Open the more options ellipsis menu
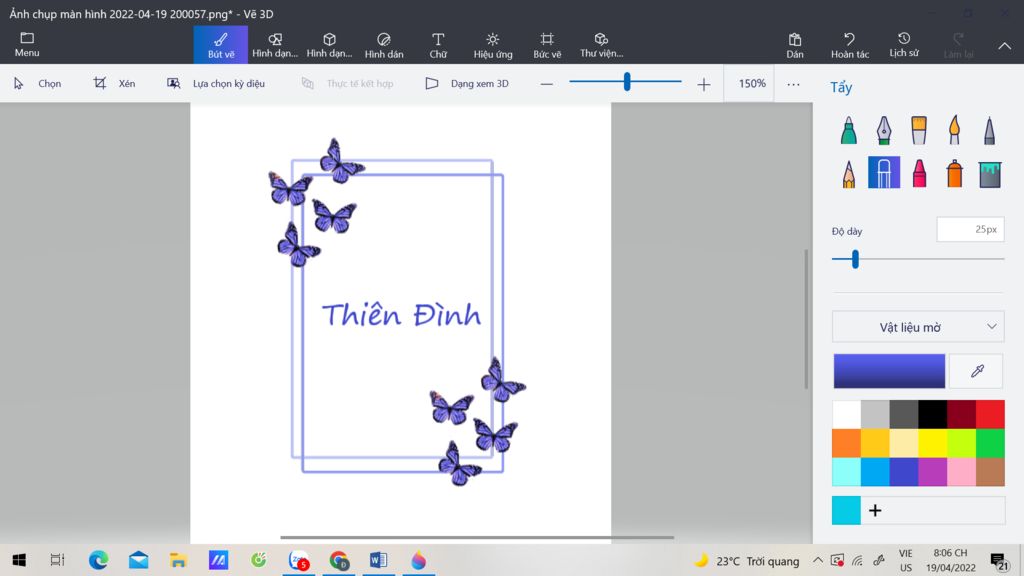This screenshot has width=1024, height=576. click(x=793, y=84)
